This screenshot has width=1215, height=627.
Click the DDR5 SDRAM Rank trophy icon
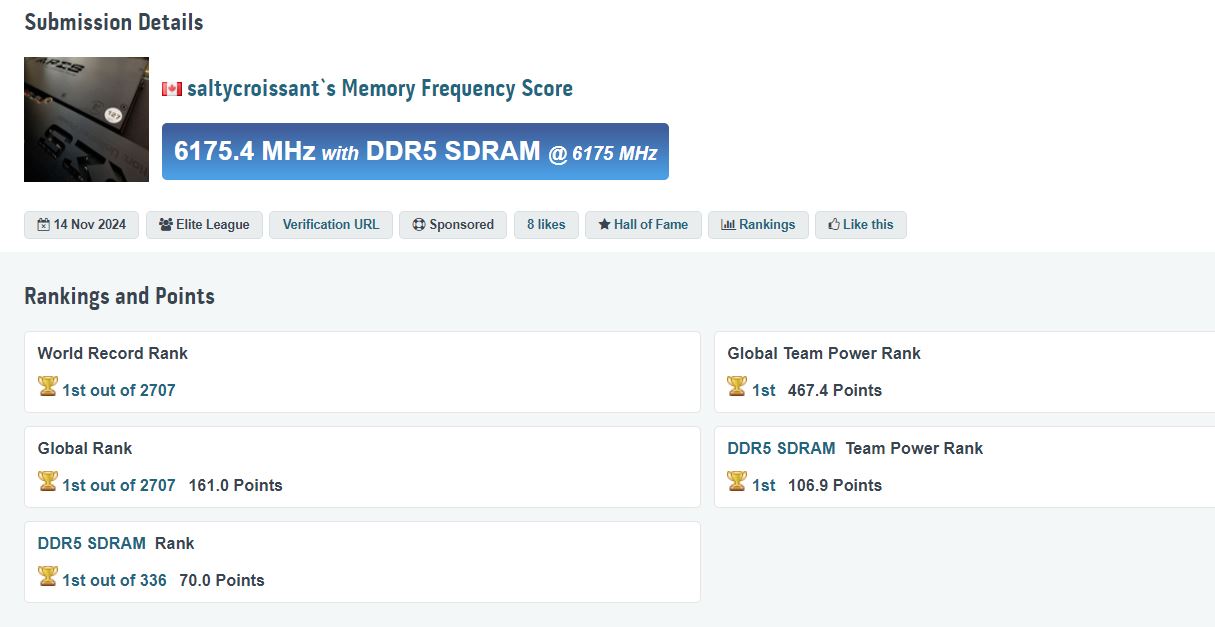point(47,577)
